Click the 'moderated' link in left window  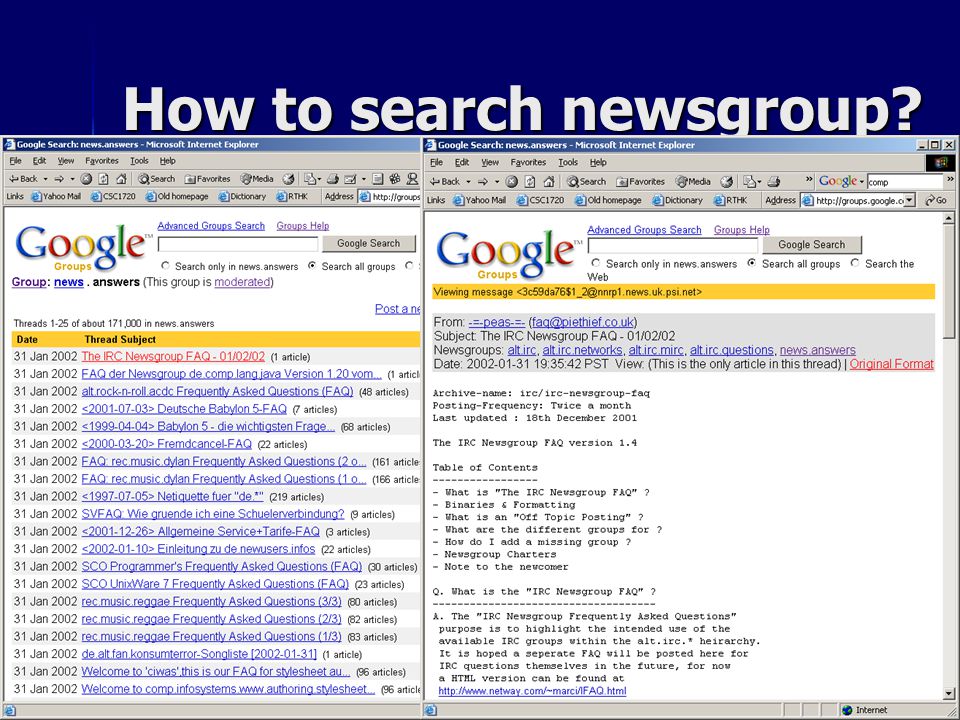tap(242, 282)
